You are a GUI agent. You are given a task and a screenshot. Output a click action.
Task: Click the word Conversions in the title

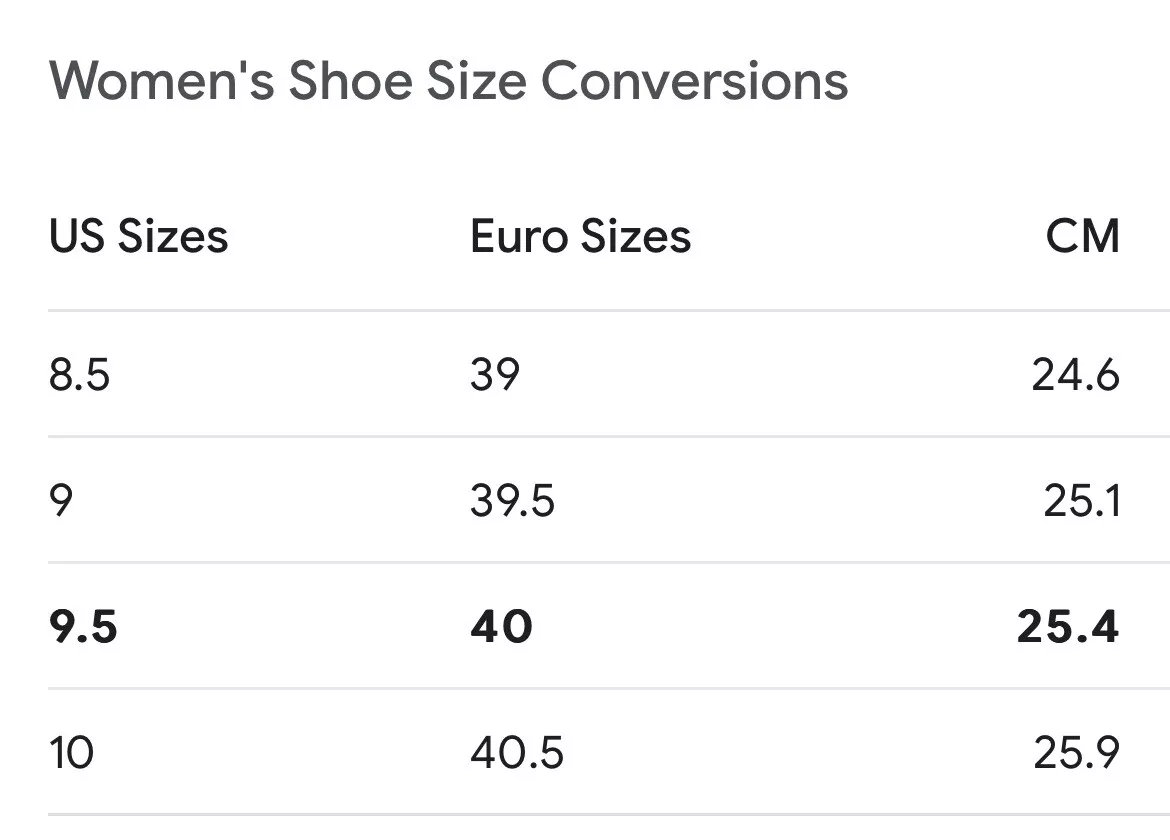(695, 80)
